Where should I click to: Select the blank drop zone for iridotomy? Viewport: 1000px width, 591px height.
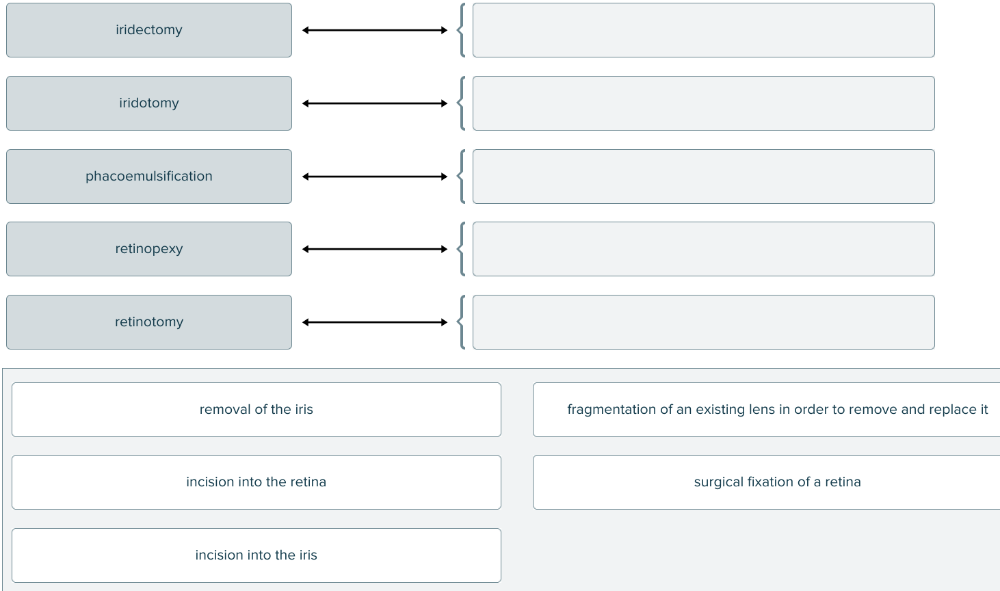pyautogui.click(x=703, y=103)
